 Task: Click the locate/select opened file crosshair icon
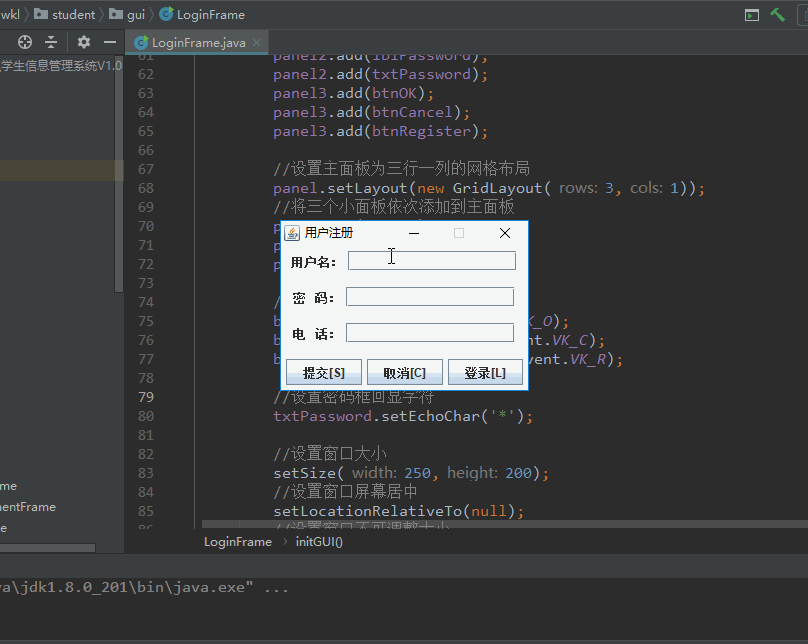point(25,42)
